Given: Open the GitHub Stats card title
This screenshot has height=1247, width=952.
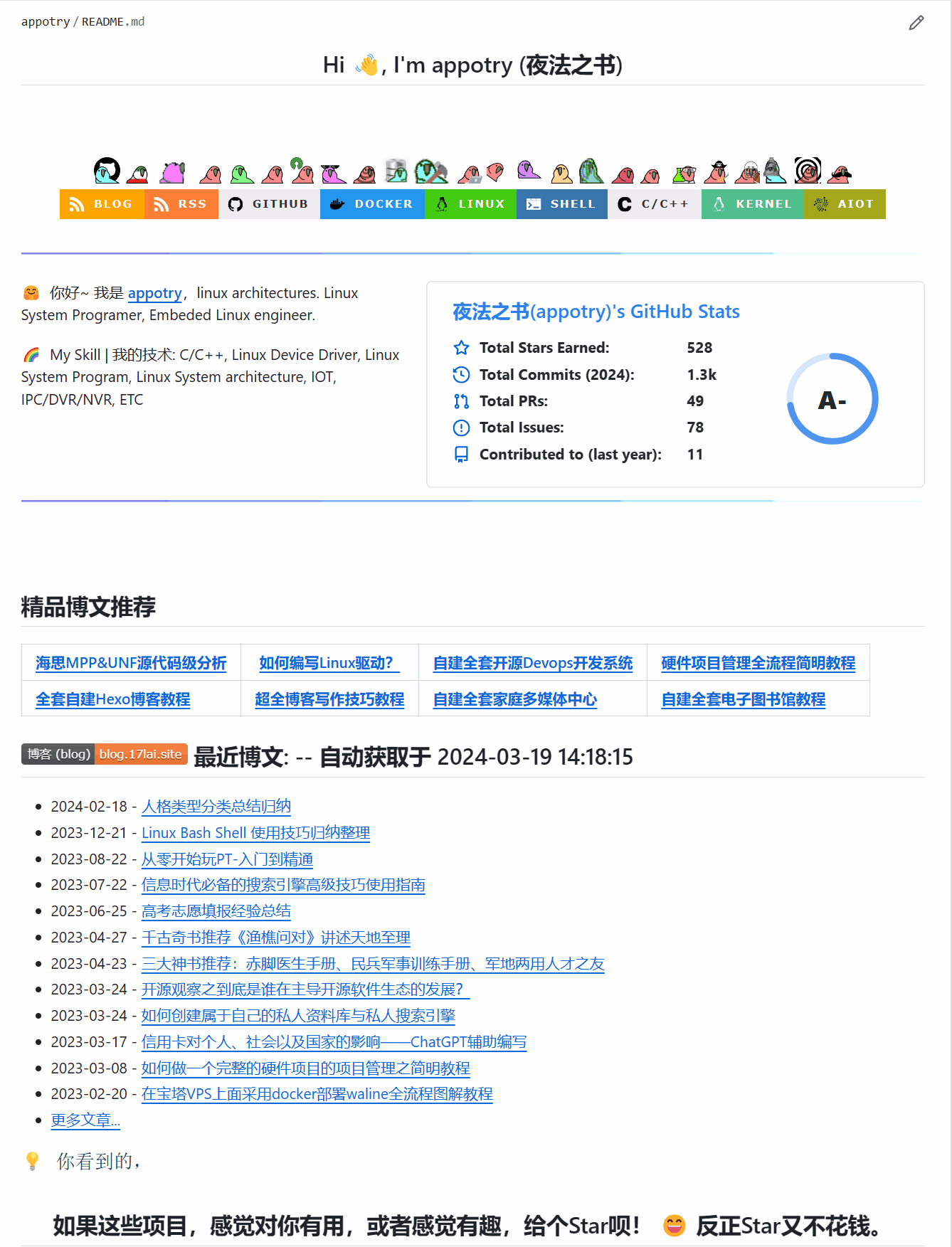Looking at the screenshot, I should (596, 312).
